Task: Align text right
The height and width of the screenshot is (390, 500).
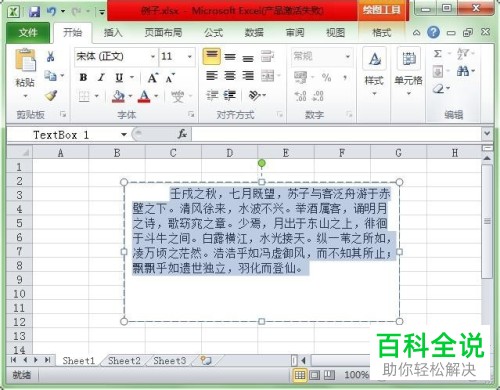Action: (x=248, y=76)
